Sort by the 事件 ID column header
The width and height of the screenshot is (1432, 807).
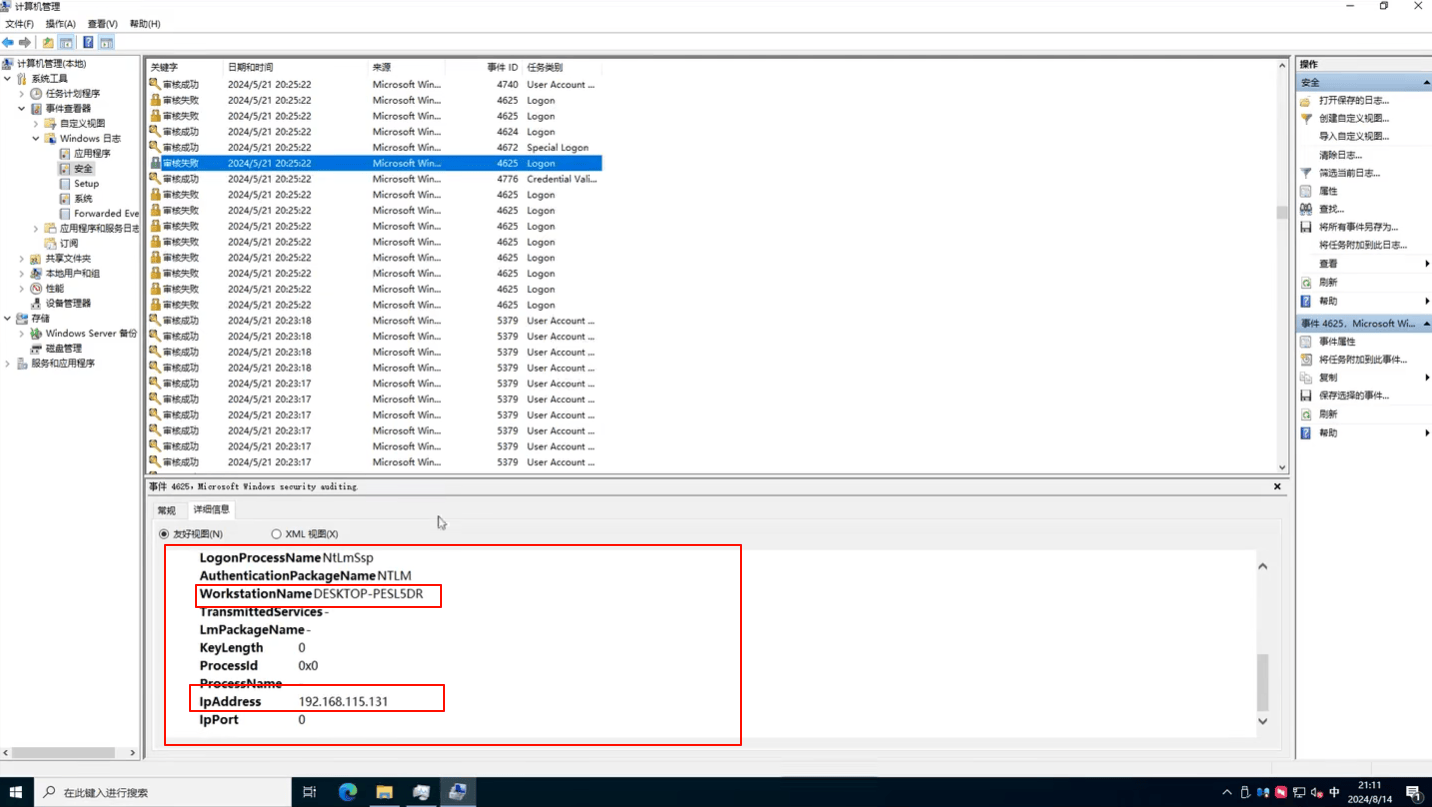pos(502,68)
